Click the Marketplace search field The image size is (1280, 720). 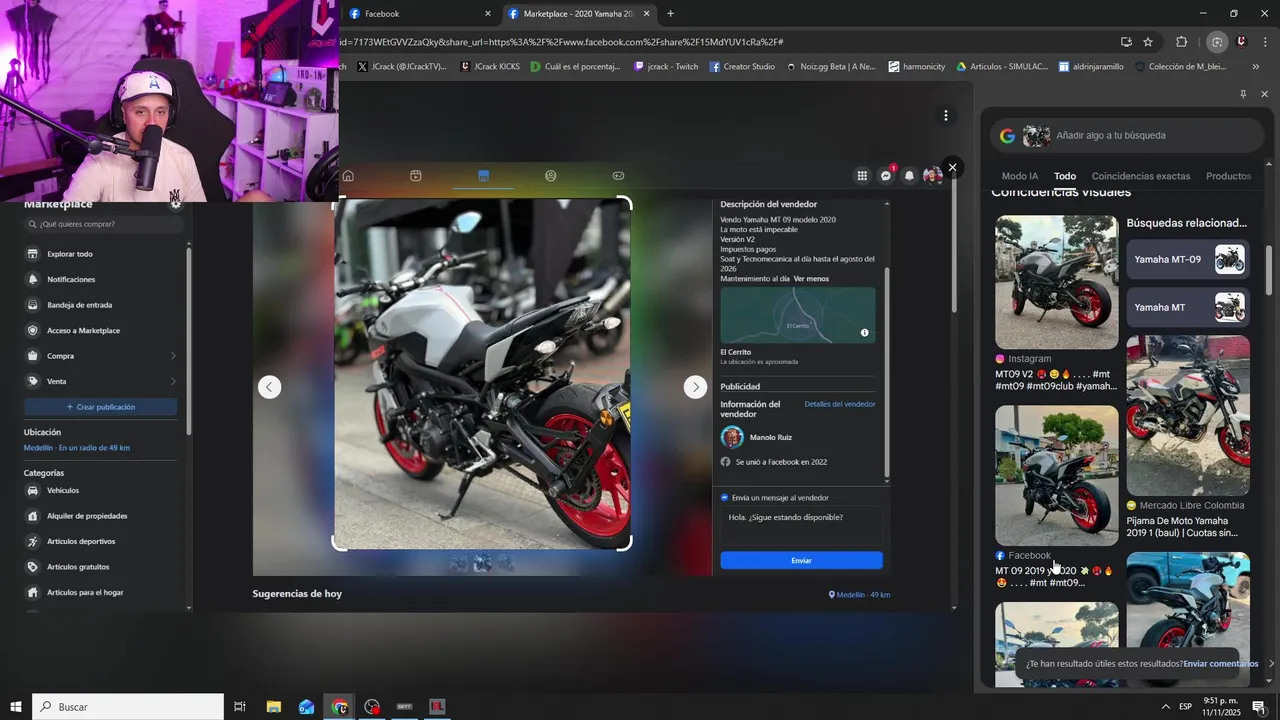click(104, 225)
